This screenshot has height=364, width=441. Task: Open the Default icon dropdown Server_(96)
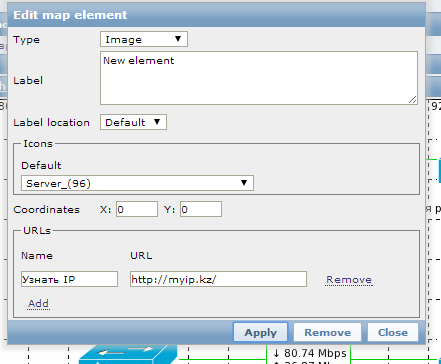point(137,183)
